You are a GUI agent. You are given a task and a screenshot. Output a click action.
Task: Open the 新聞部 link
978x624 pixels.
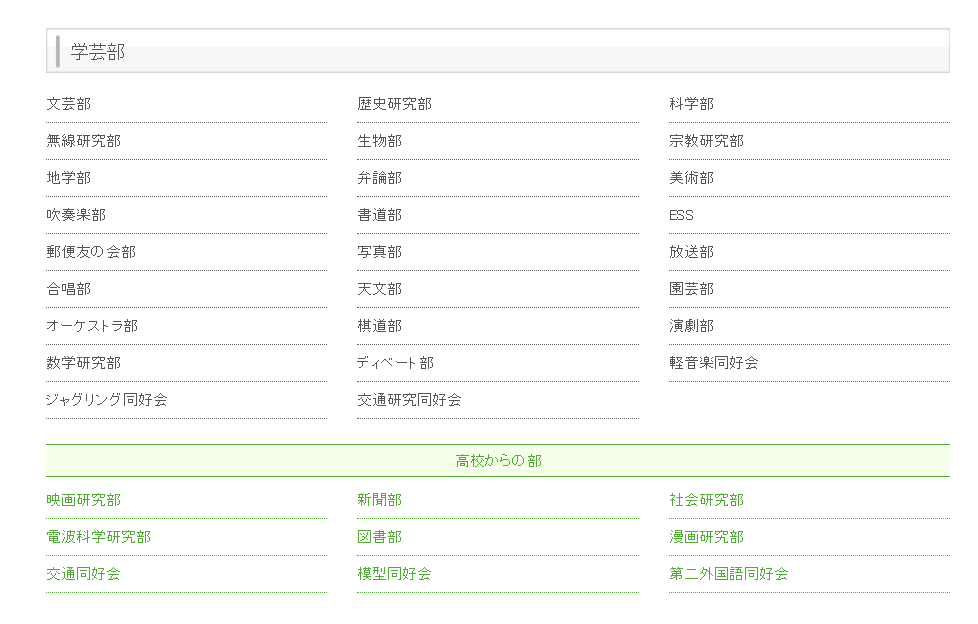pos(380,500)
